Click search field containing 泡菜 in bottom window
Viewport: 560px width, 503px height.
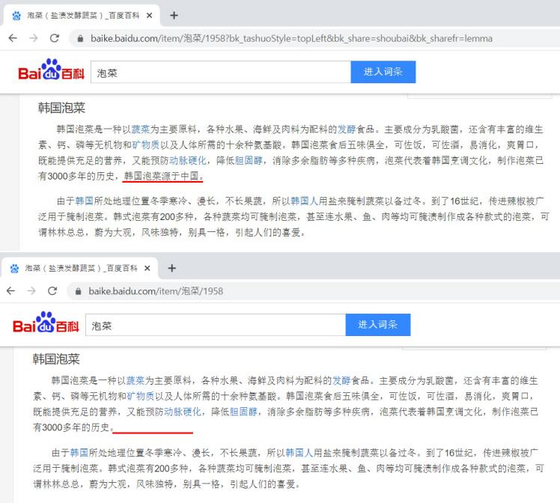pyautogui.click(x=215, y=325)
